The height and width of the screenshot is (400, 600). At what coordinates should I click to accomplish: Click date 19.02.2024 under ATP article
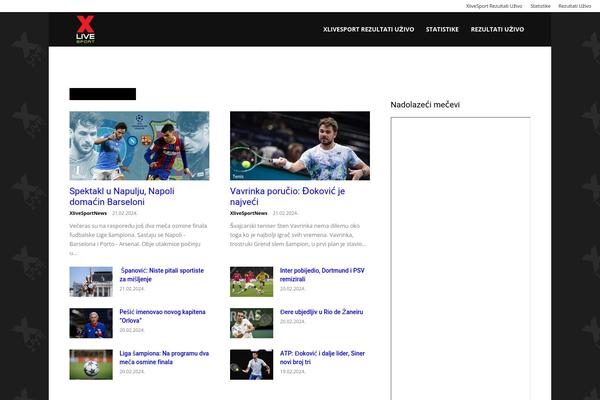[292, 371]
